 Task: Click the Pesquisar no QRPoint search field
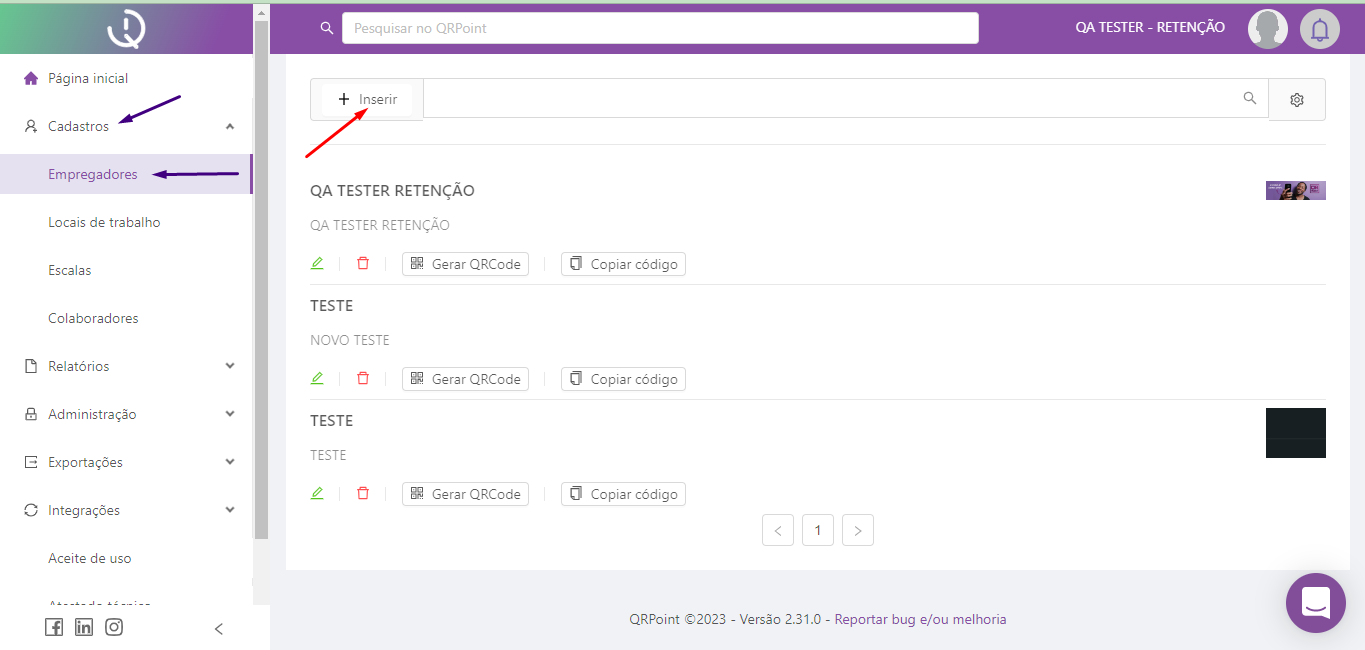(659, 28)
